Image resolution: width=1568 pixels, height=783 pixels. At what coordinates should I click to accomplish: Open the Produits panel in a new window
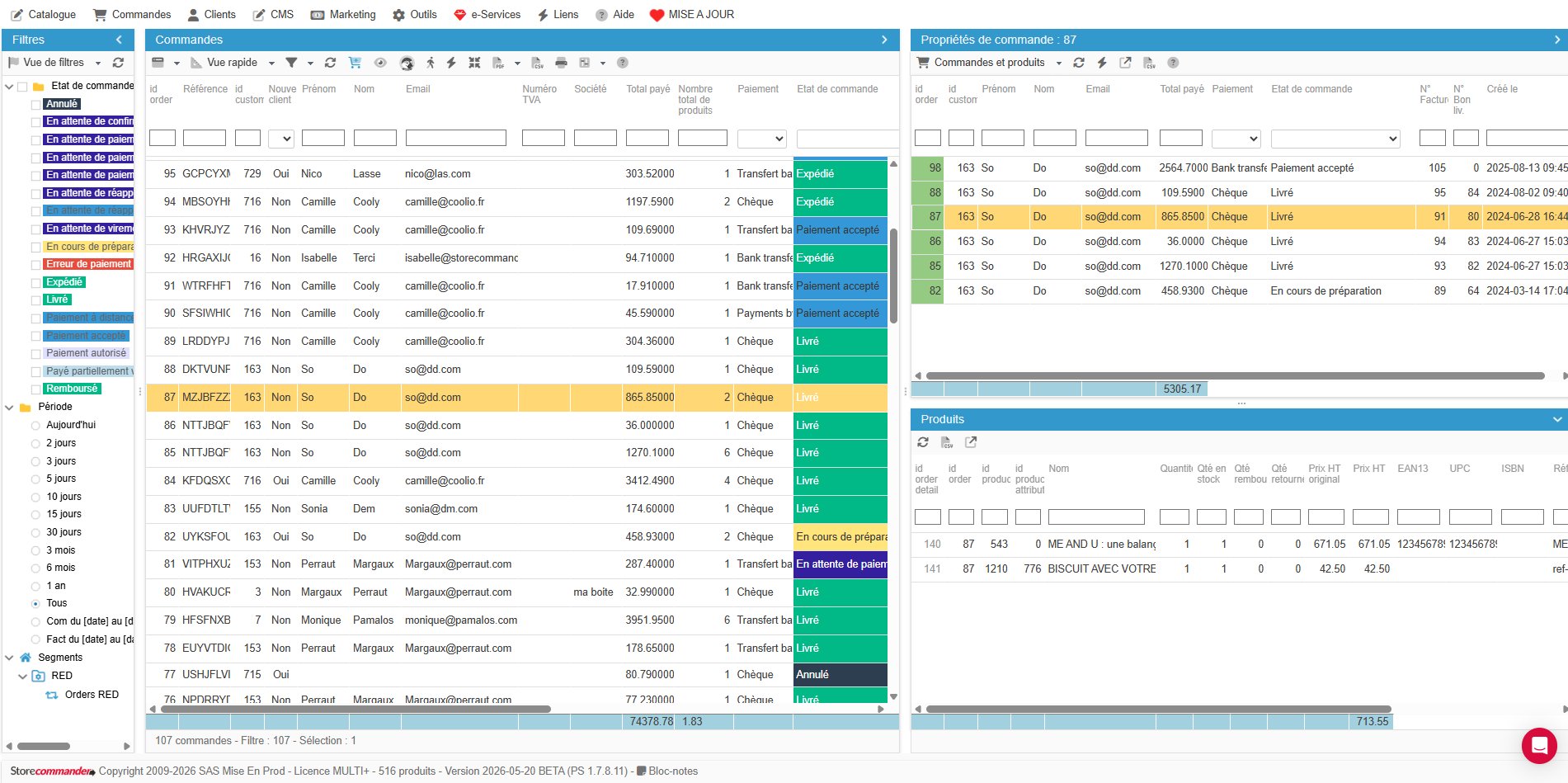pyautogui.click(x=971, y=442)
